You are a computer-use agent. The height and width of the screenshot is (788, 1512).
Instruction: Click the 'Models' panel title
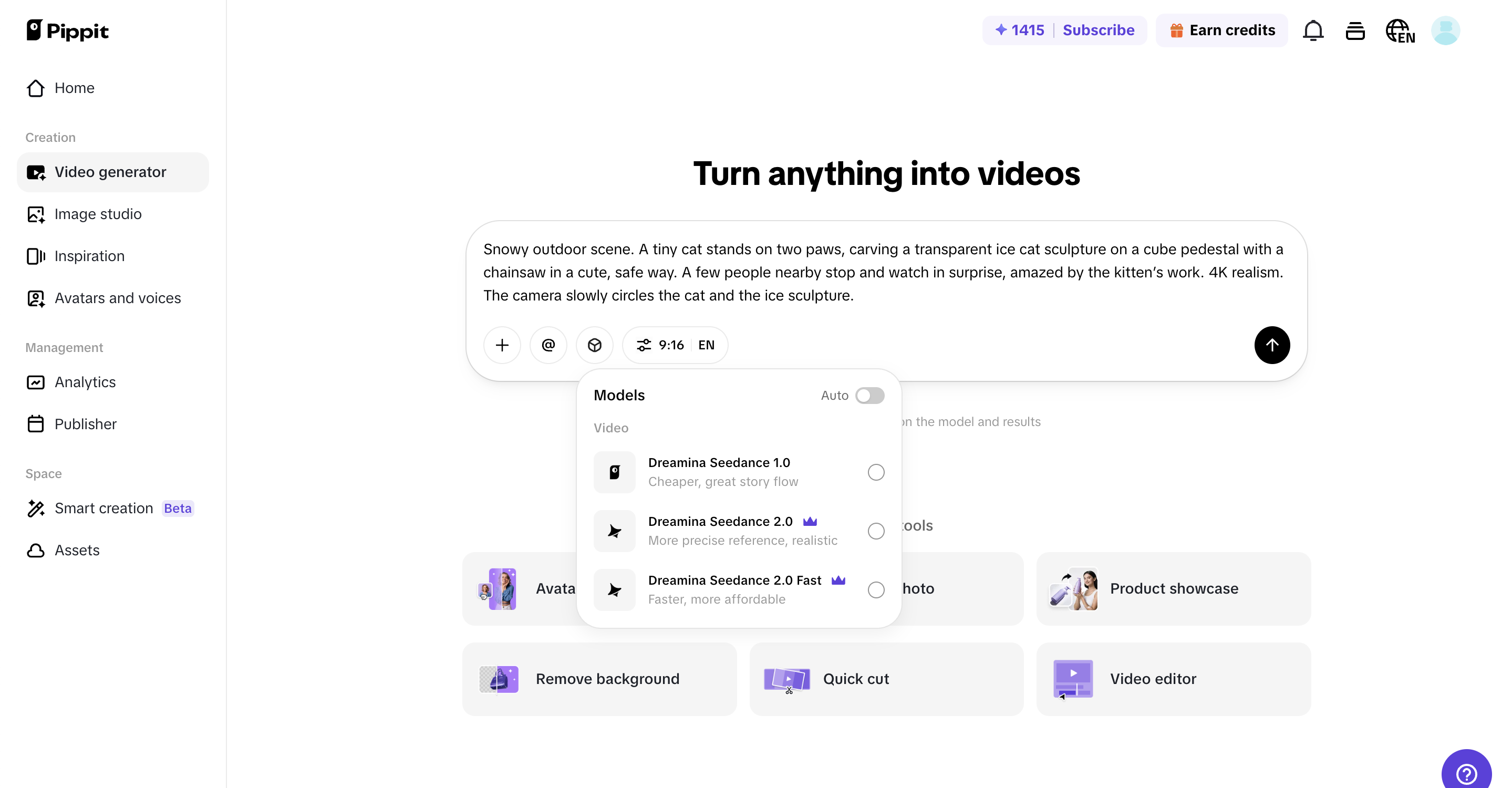click(619, 396)
